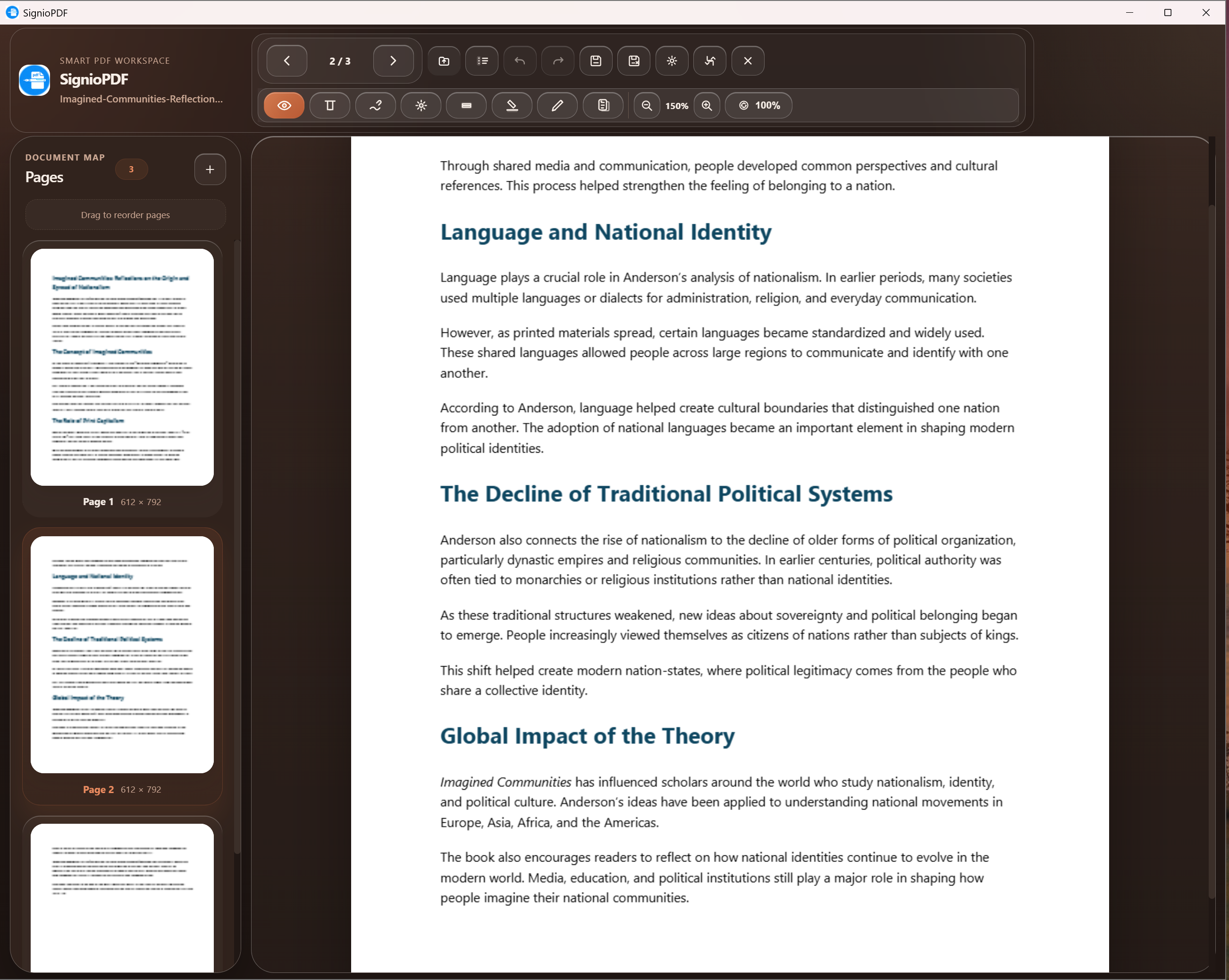Click the 'Pages' panel title
This screenshot has height=980, width=1229.
44,177
